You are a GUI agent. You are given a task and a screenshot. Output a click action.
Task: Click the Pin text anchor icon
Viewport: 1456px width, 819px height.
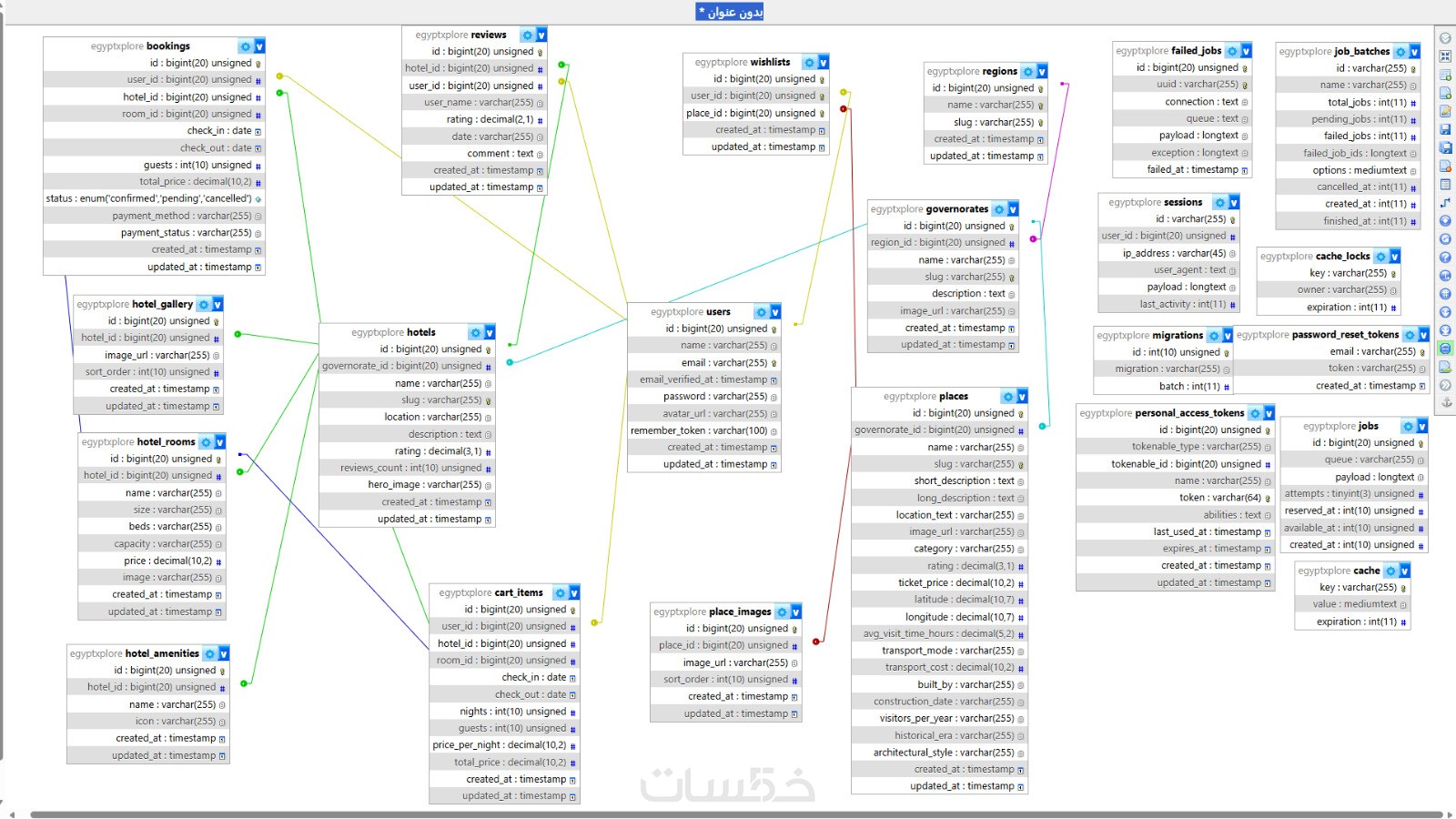click(1445, 402)
